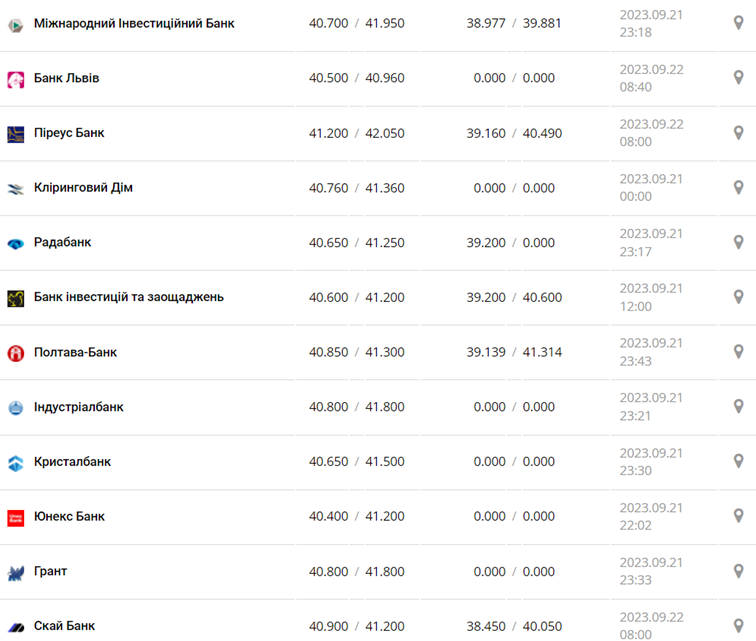Click Індустріалбанк rate 40.800 / 41.800
Image resolution: width=756 pixels, height=641 pixels.
click(356, 407)
